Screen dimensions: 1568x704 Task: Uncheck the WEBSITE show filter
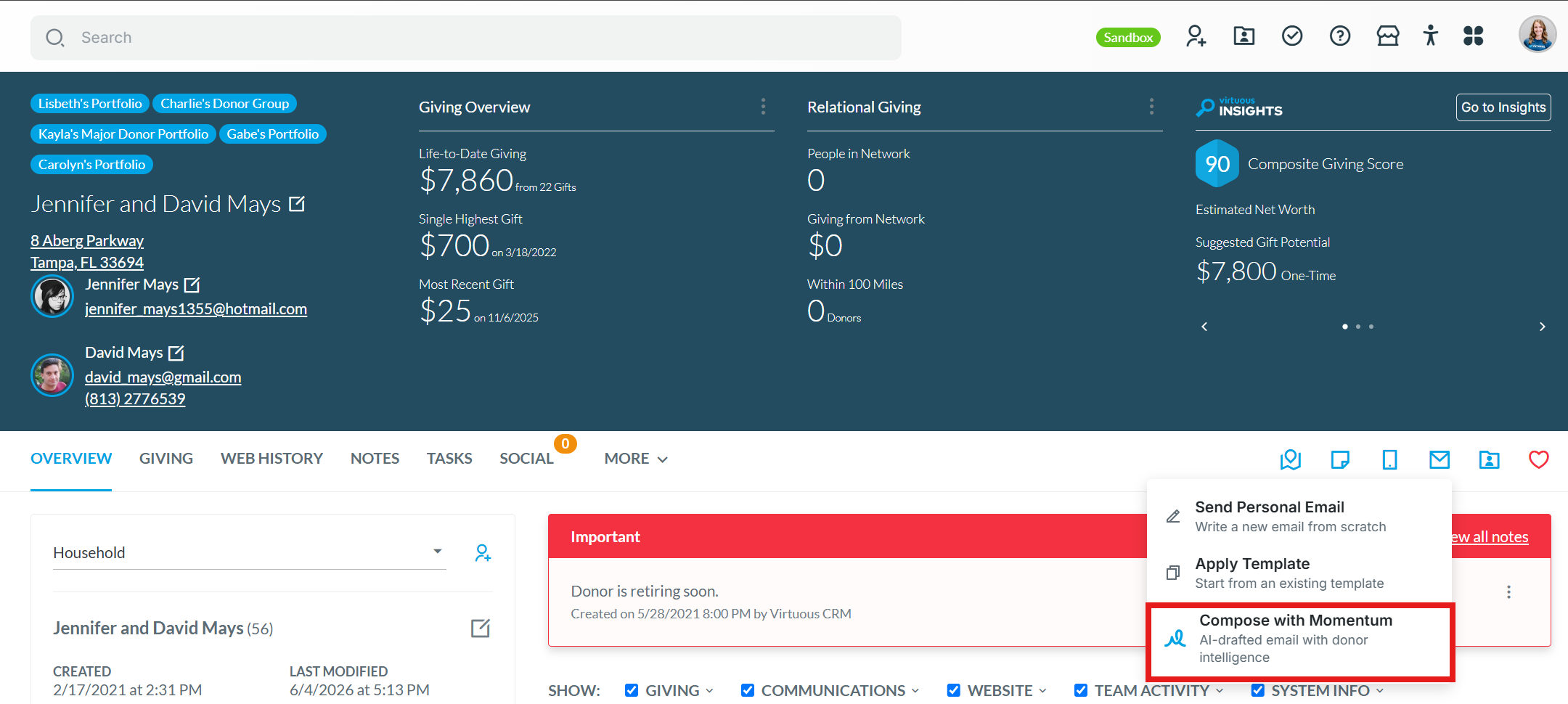click(954, 690)
